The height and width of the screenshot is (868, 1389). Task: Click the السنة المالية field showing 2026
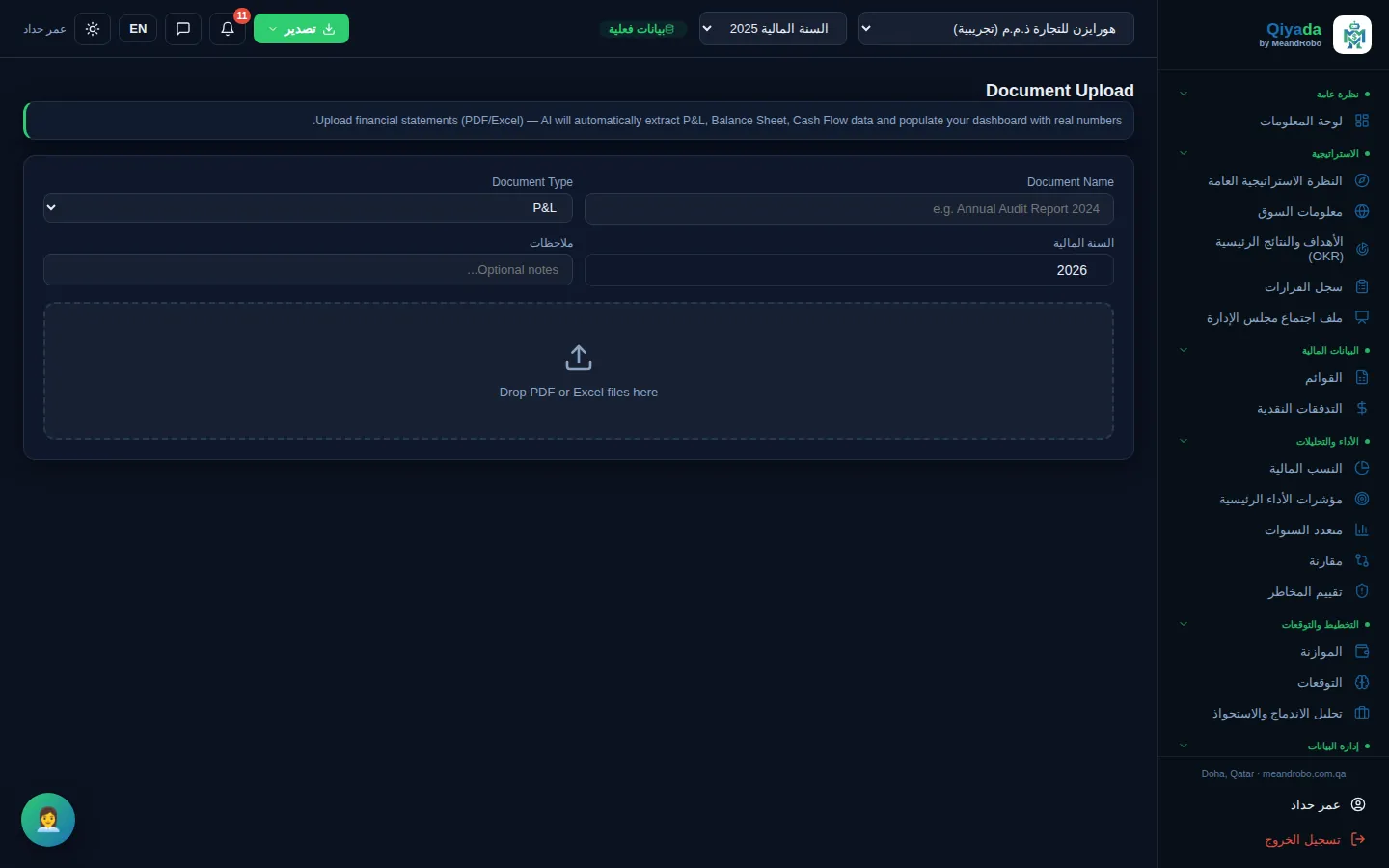coord(849,270)
